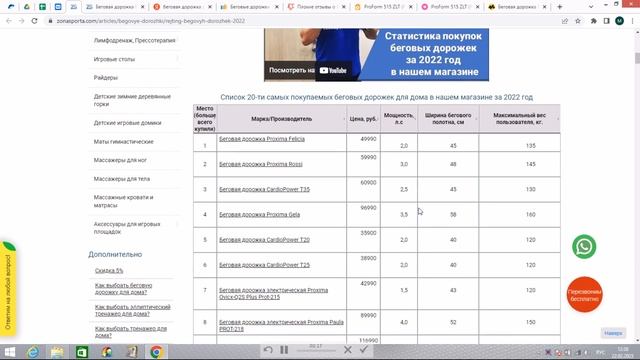Restart recording with the undo arrow
Image resolution: width=640 pixels, height=360 pixels.
pos(268,350)
